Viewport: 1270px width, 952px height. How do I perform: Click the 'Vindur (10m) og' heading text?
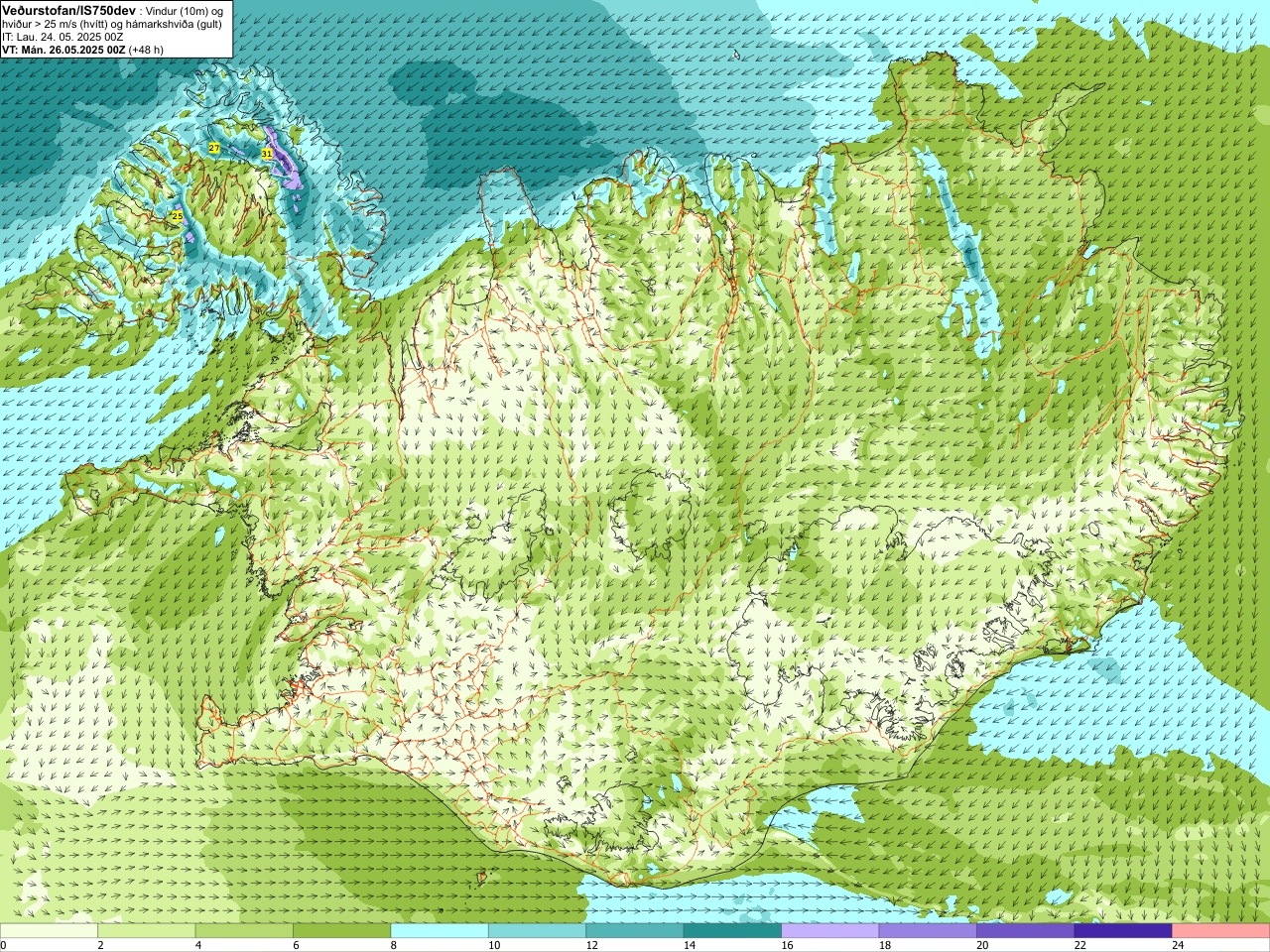(184, 10)
